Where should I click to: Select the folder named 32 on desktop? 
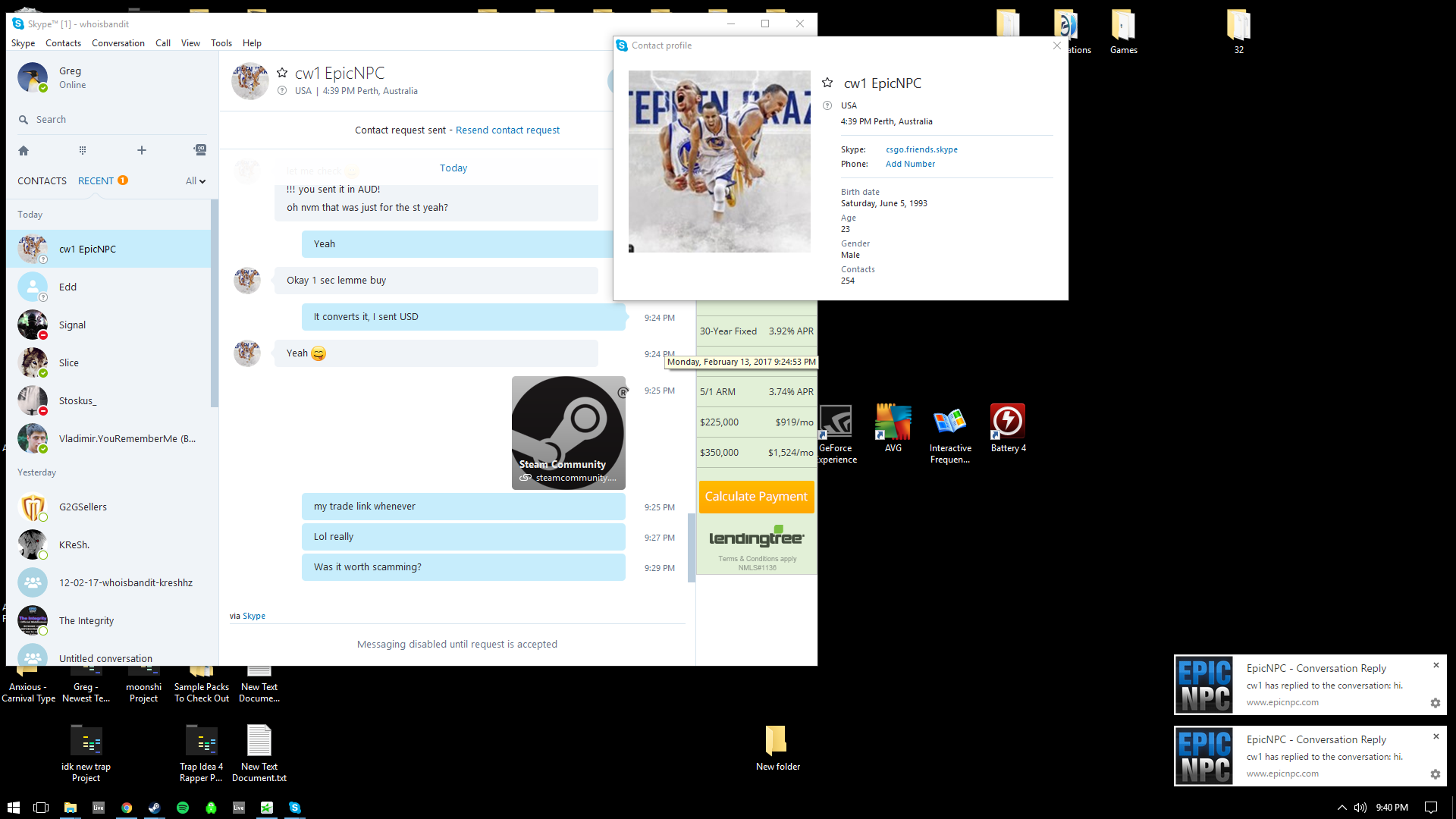[x=1238, y=32]
